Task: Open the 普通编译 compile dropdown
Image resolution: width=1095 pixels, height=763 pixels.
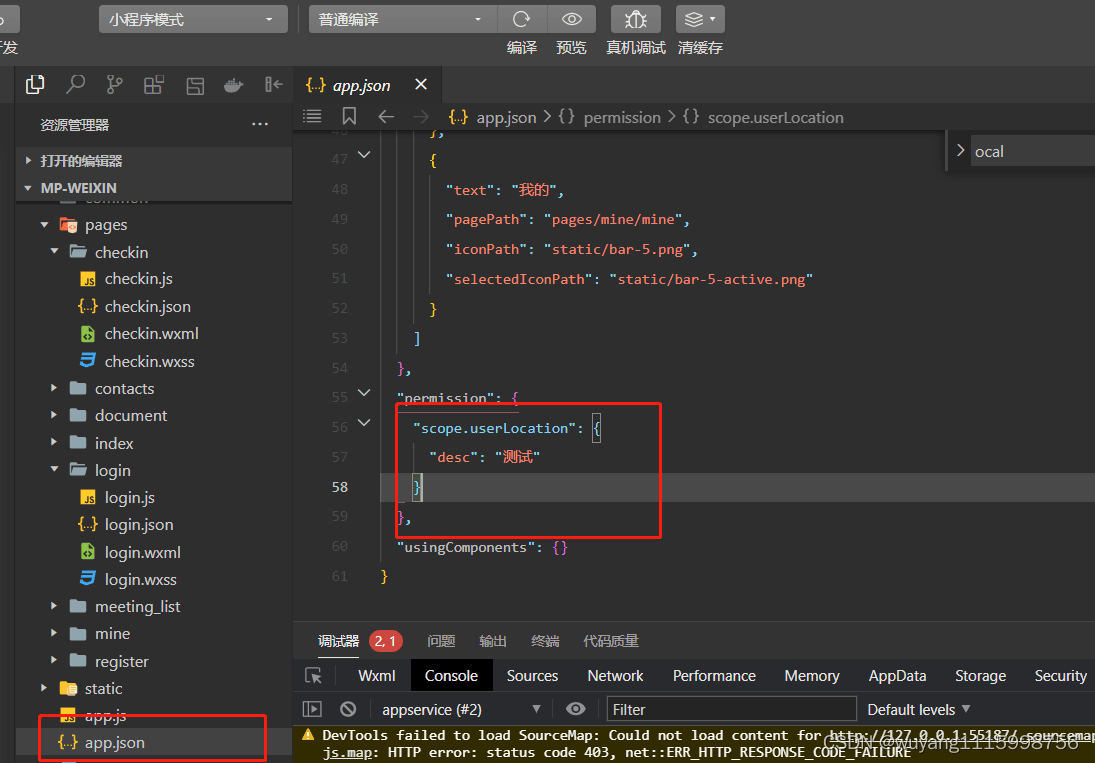Action: (x=402, y=19)
